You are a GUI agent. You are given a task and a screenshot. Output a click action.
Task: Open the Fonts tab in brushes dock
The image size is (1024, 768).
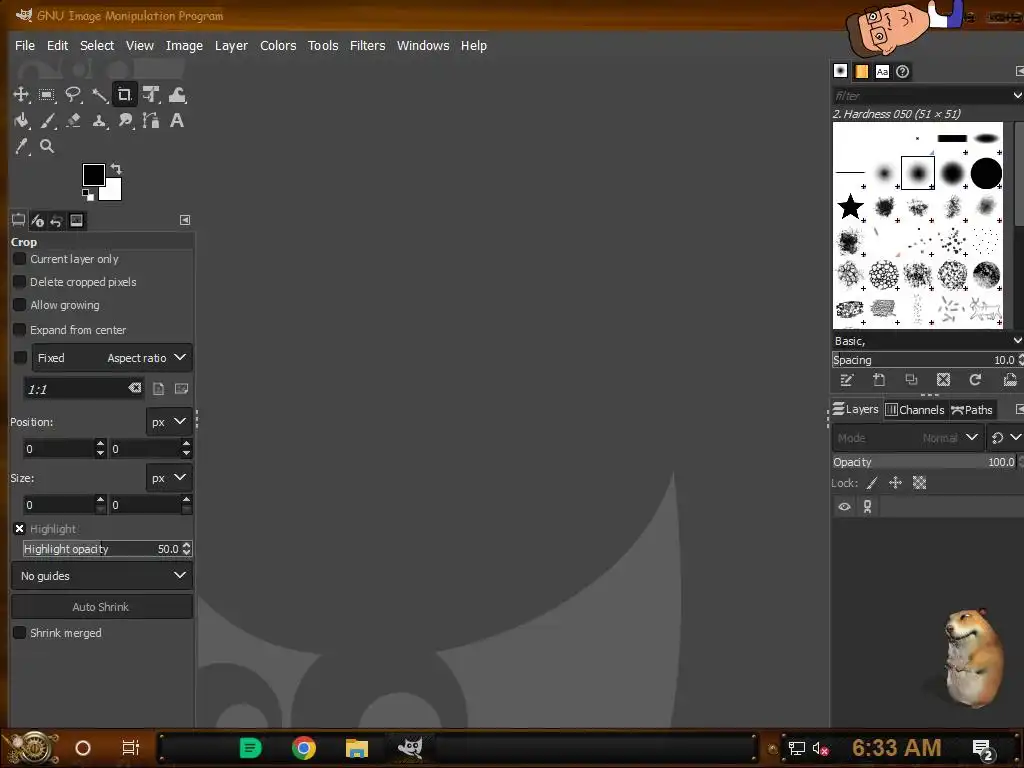click(x=882, y=71)
